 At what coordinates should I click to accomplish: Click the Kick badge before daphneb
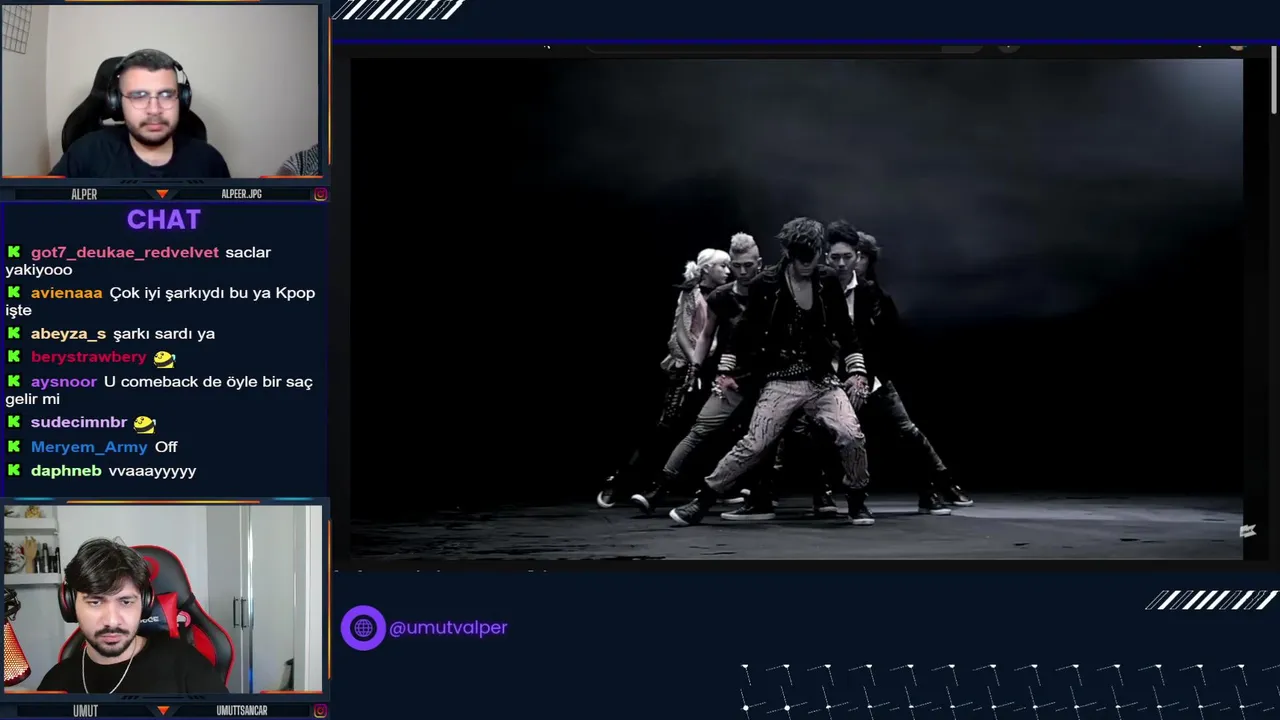tap(14, 470)
